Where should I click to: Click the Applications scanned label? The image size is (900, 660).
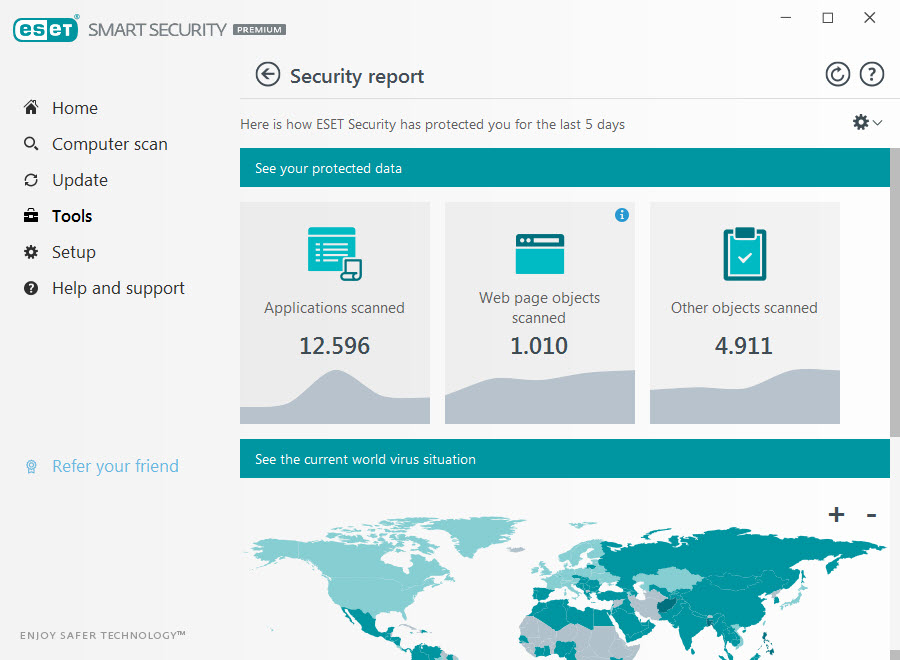point(335,308)
